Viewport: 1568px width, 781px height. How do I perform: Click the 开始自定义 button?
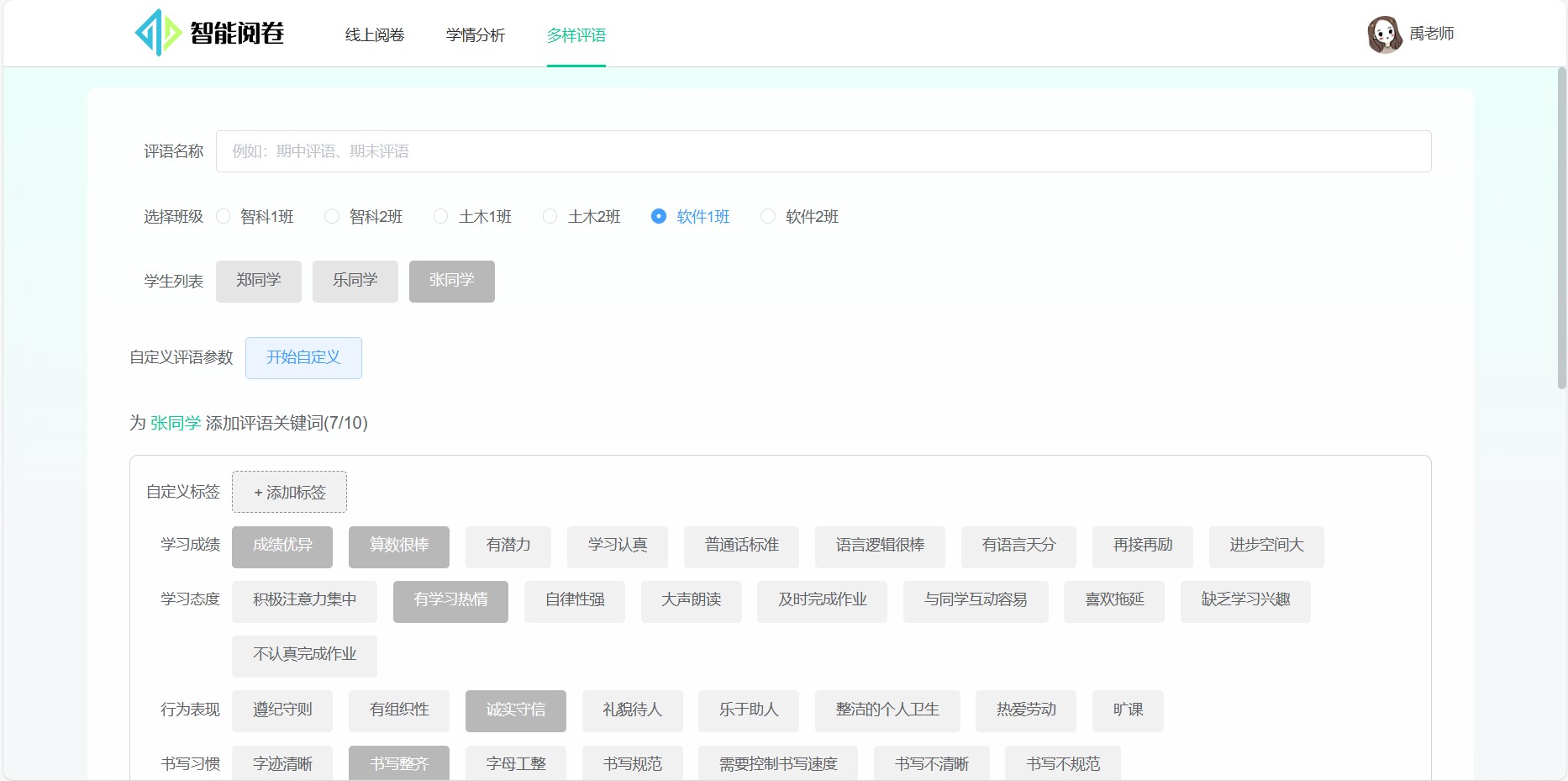pyautogui.click(x=303, y=357)
